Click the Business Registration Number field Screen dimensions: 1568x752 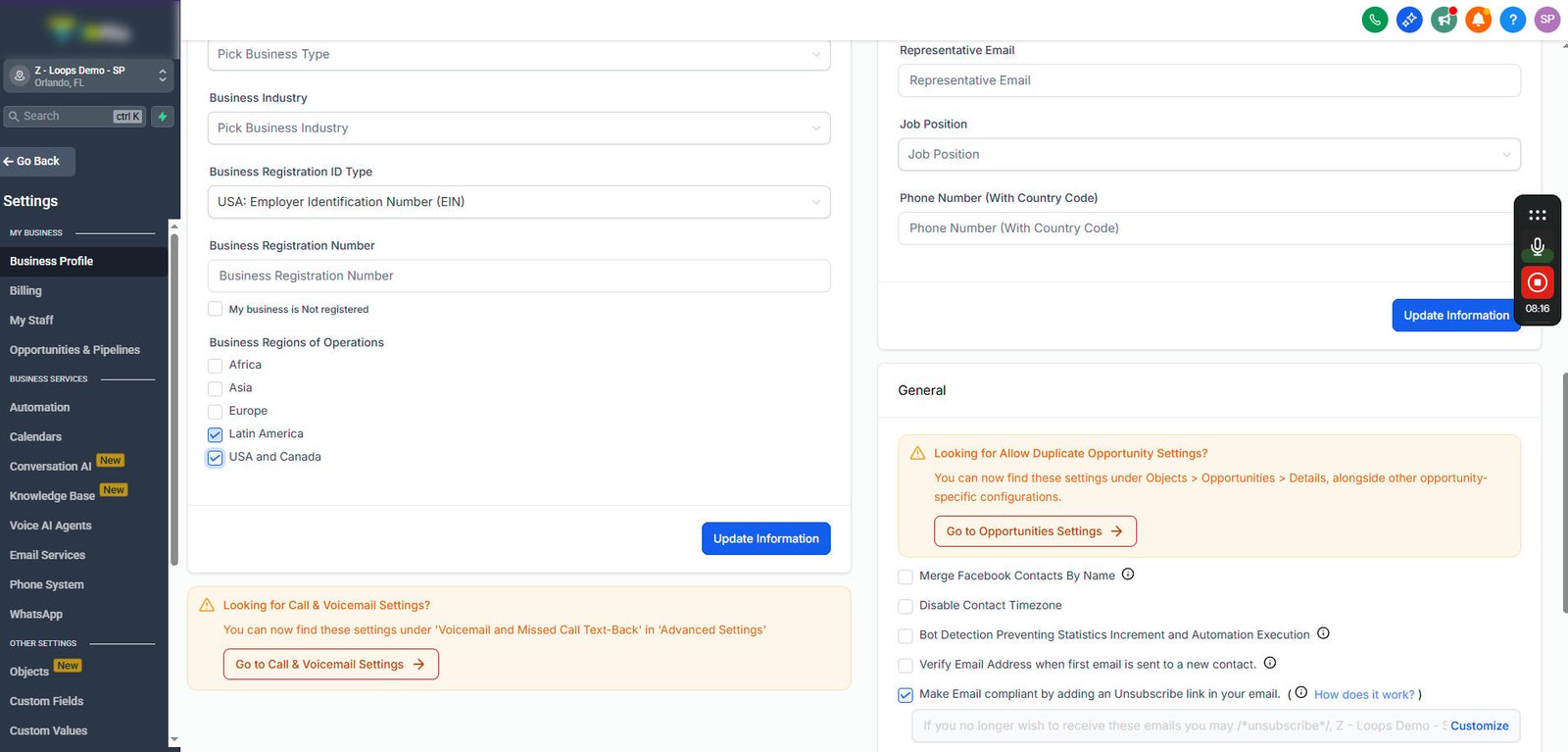pos(519,276)
